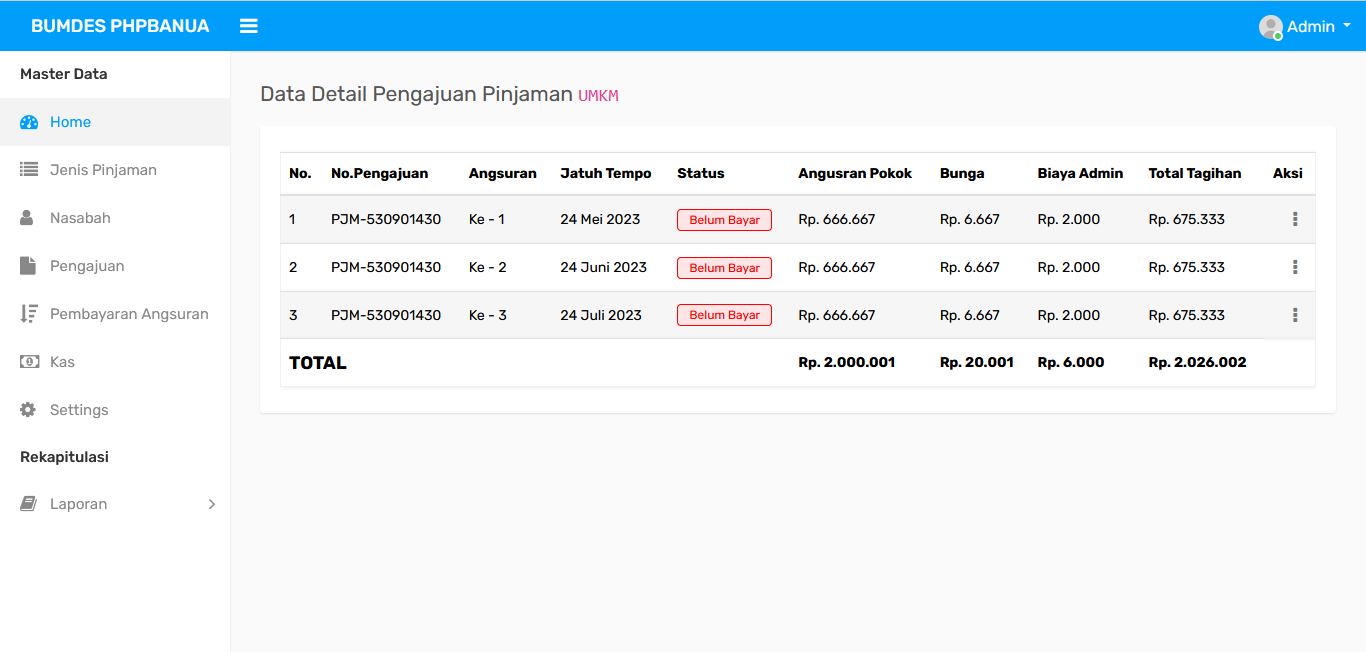Click the Jenis Pinjaman list icon
The width and height of the screenshot is (1366, 652).
[29, 170]
